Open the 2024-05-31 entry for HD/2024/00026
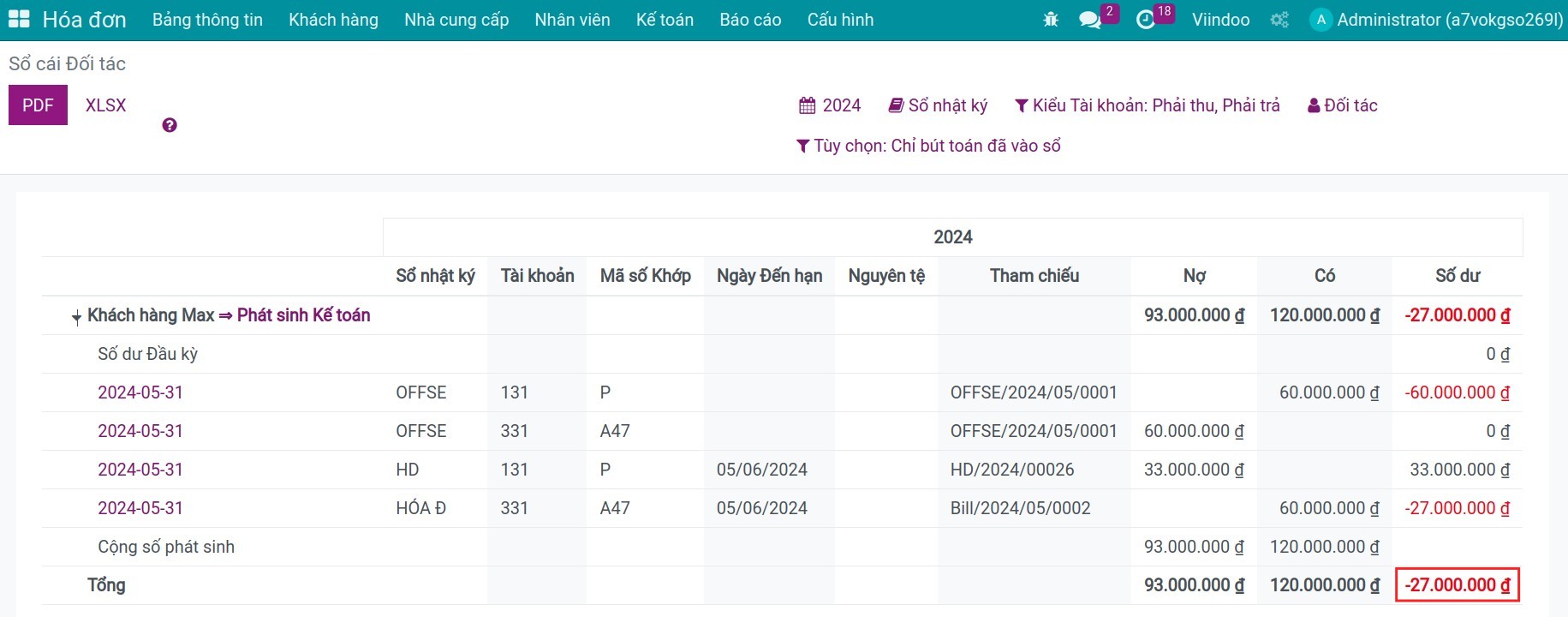This screenshot has height=617, width=1568. coord(140,470)
